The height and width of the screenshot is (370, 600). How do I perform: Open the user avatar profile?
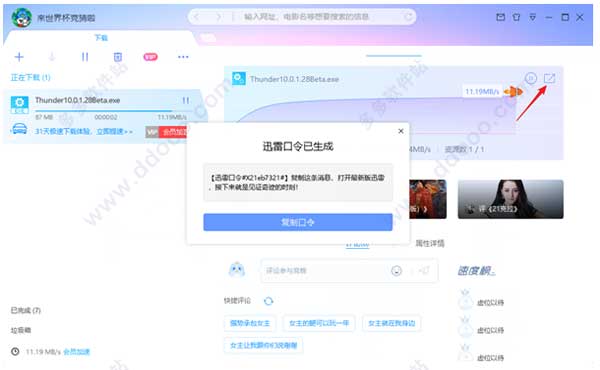[x=21, y=18]
